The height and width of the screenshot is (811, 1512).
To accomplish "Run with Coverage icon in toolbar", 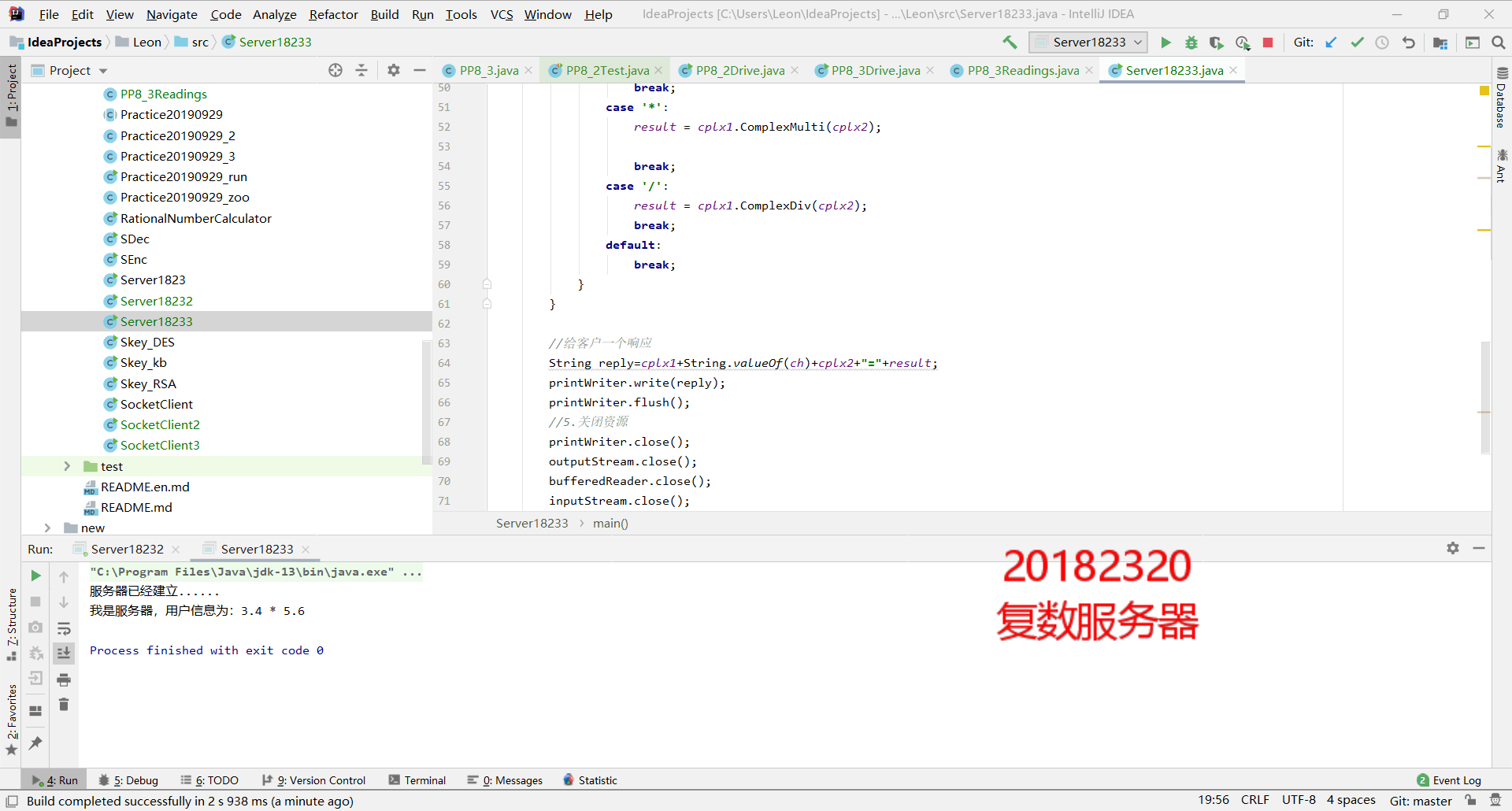I will coord(1217,43).
